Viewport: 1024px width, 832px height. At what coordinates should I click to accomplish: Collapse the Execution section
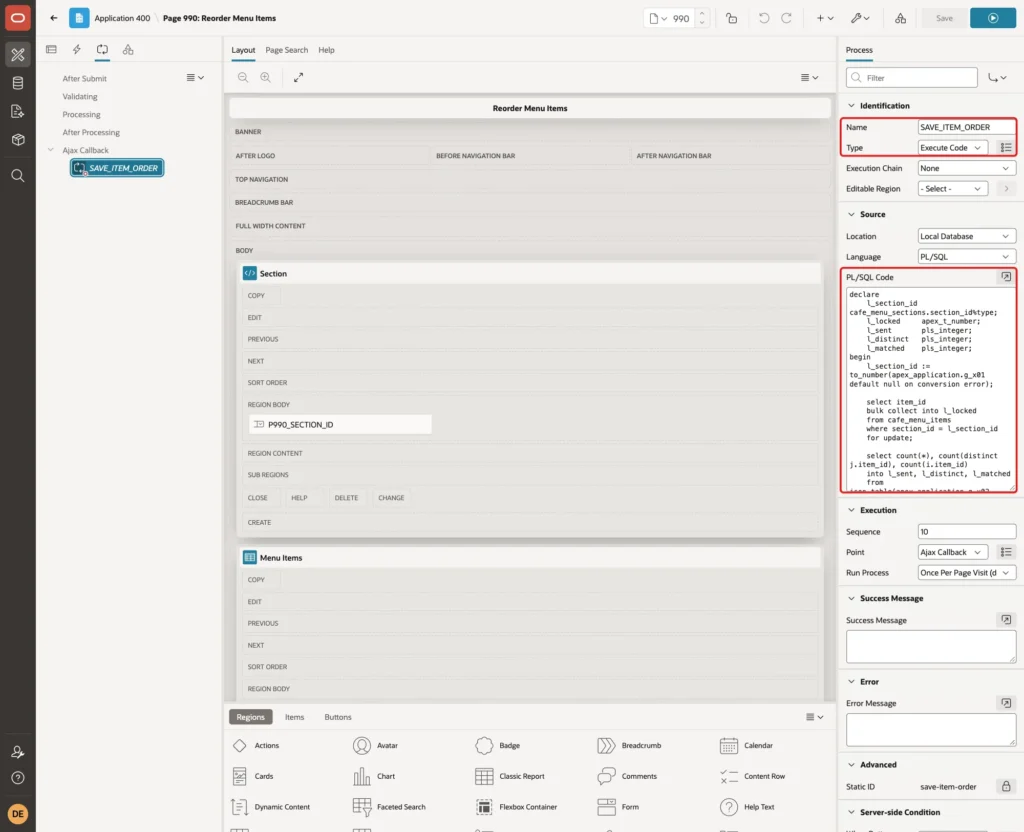[851, 510]
